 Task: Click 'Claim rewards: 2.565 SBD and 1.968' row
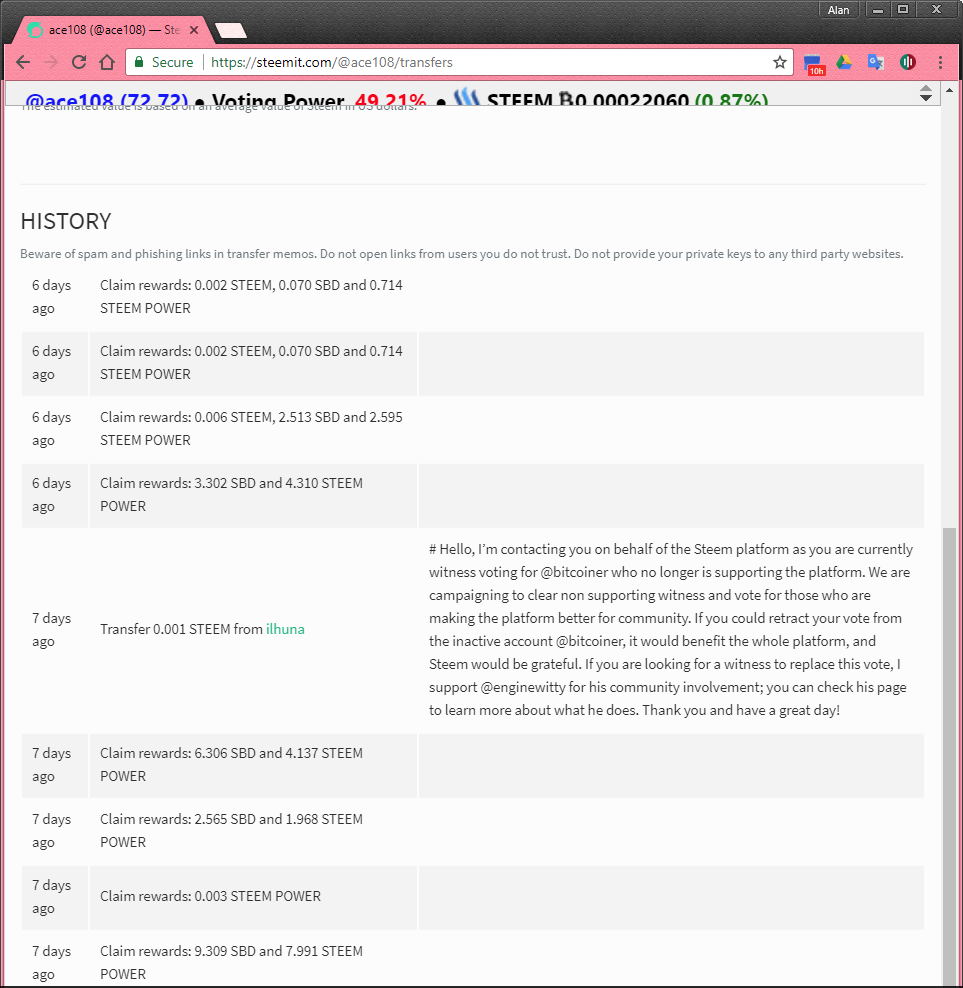473,831
